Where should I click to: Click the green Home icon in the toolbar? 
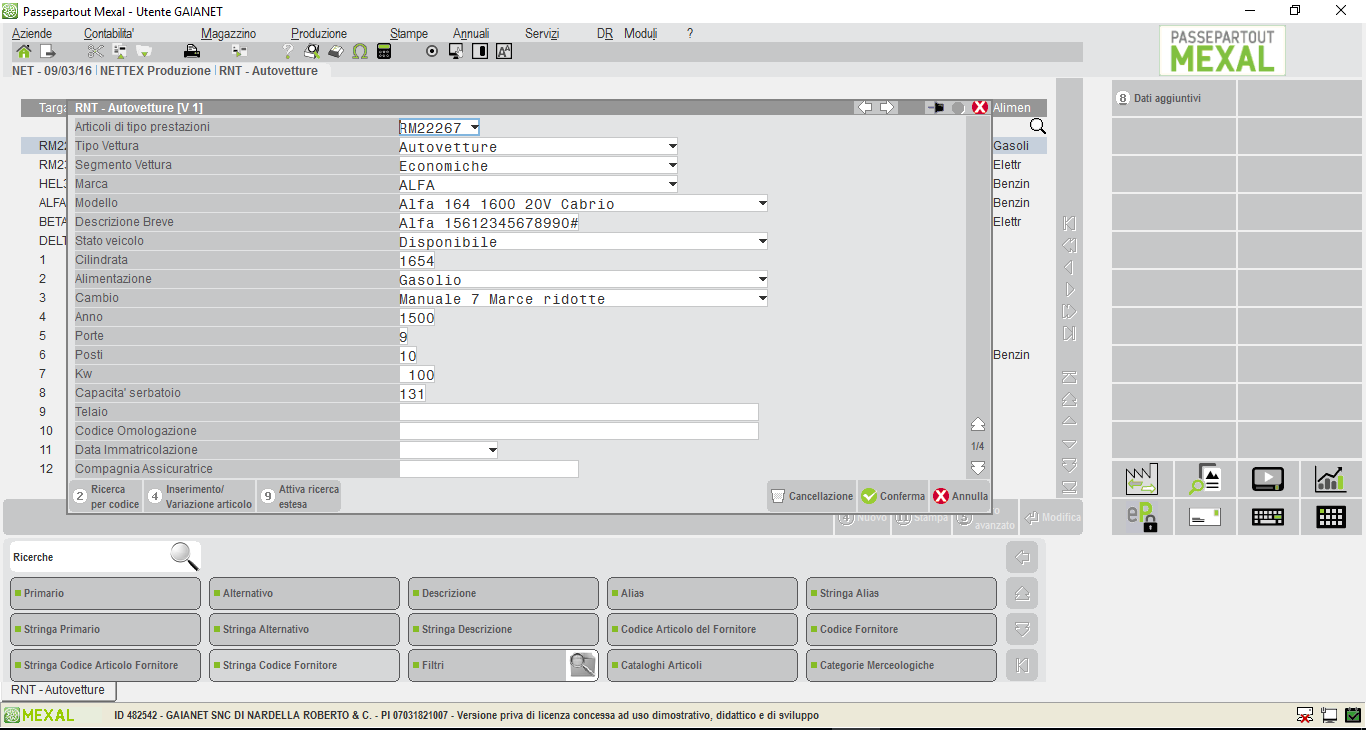coord(24,51)
